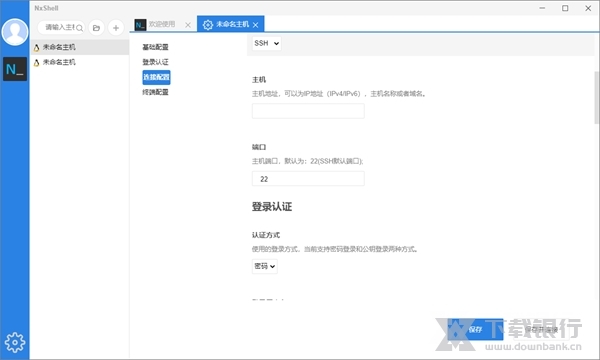600x360 pixels.
Task: Click penguin icon of unhighlighted 未命名主机 host
Action: coord(36,63)
